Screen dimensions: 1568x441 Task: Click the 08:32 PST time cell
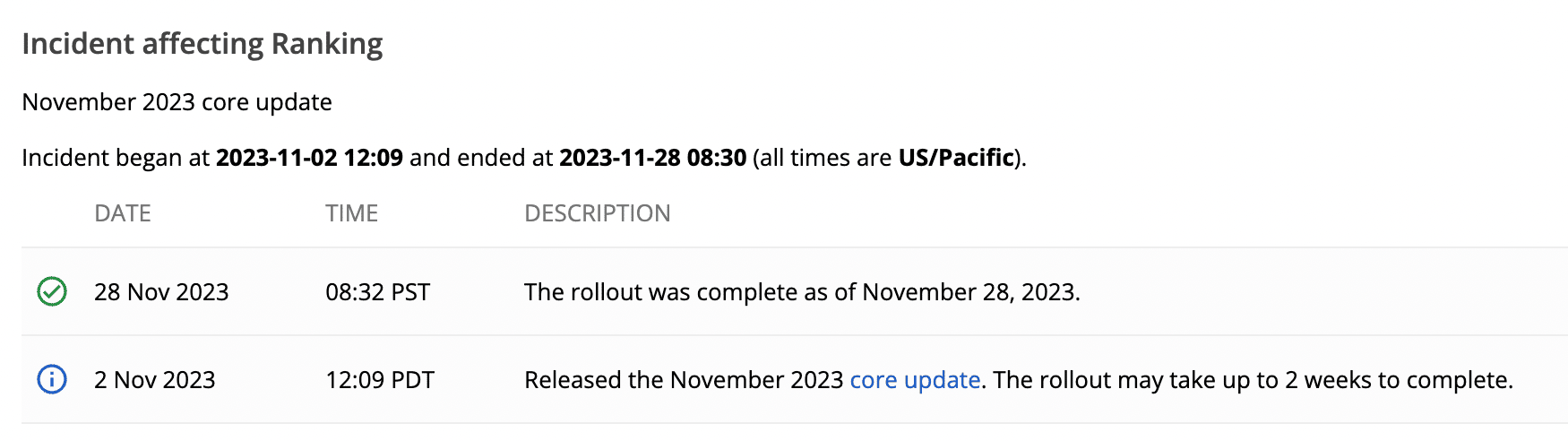(x=378, y=292)
